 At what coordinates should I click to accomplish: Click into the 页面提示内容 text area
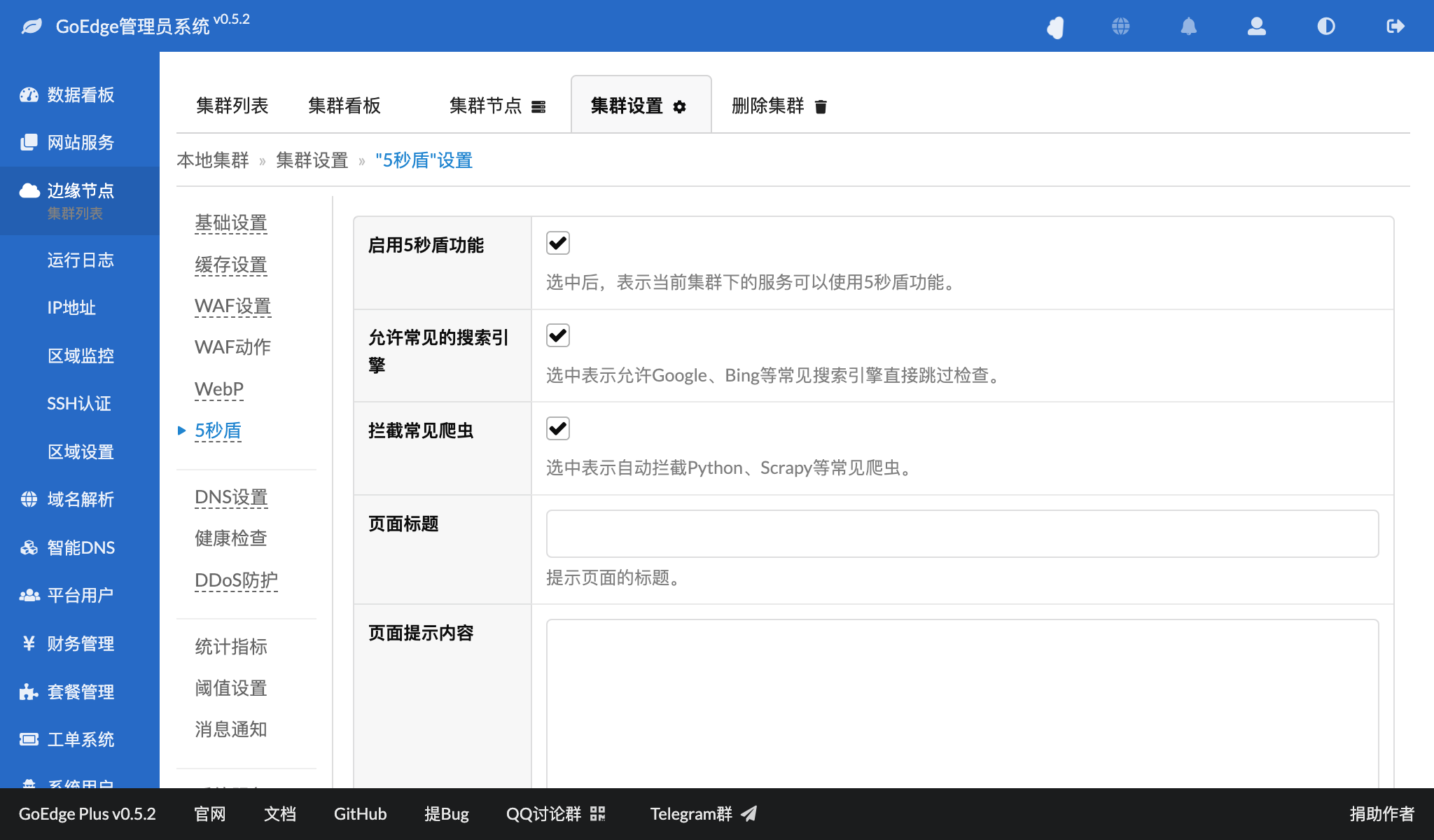(x=962, y=703)
